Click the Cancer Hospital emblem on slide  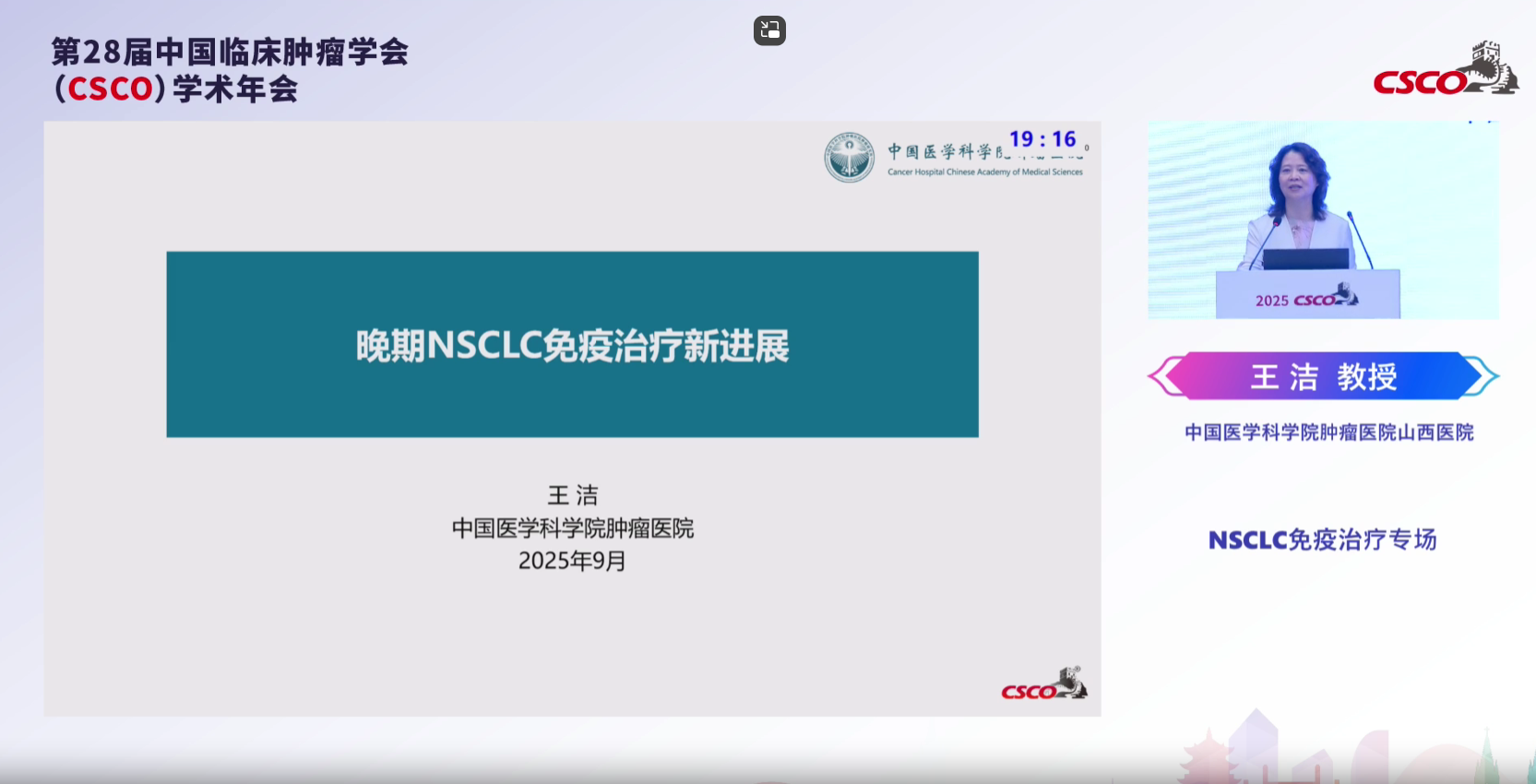tap(849, 158)
